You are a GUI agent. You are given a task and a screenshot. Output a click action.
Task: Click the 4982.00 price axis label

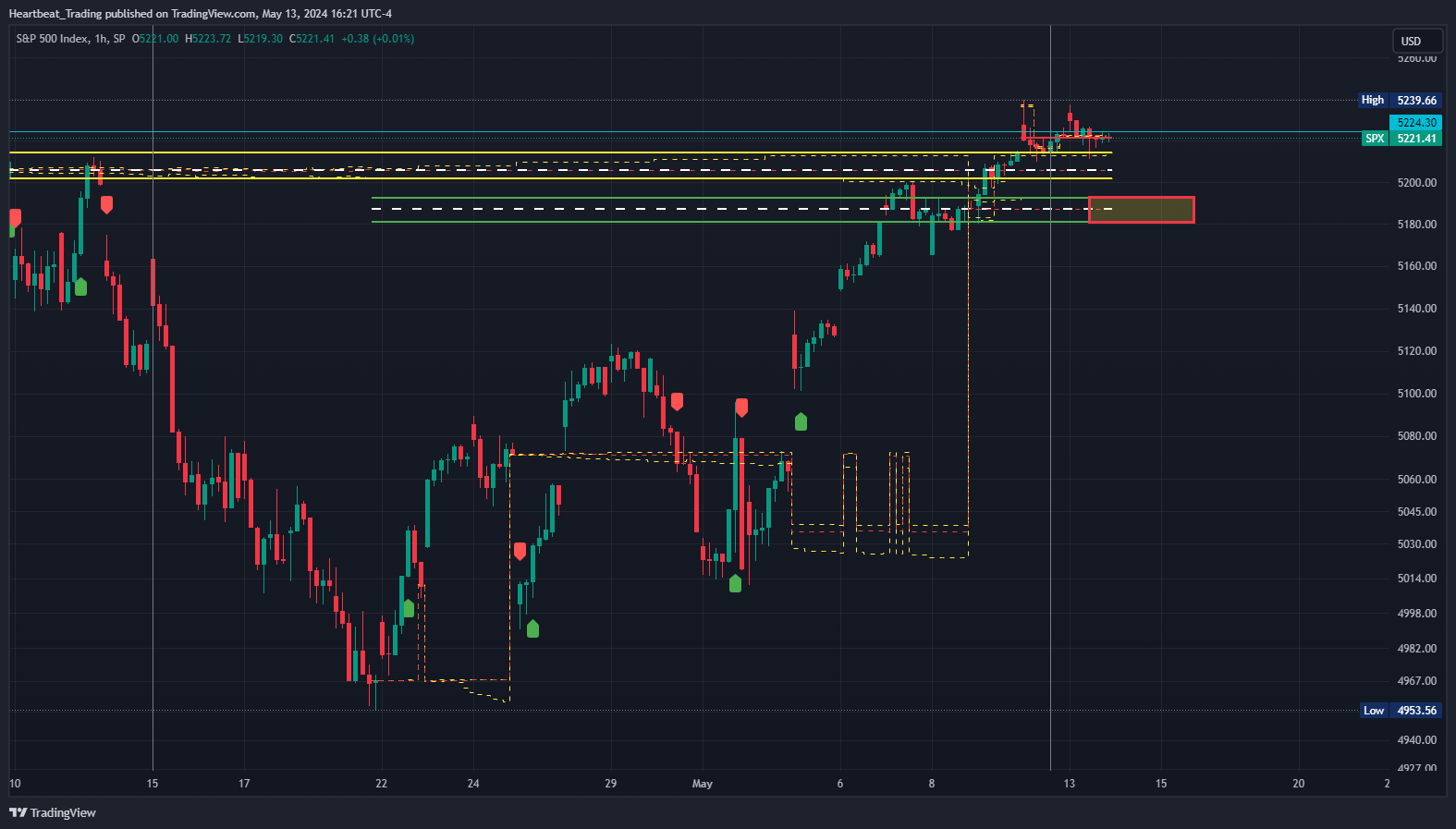click(1417, 649)
